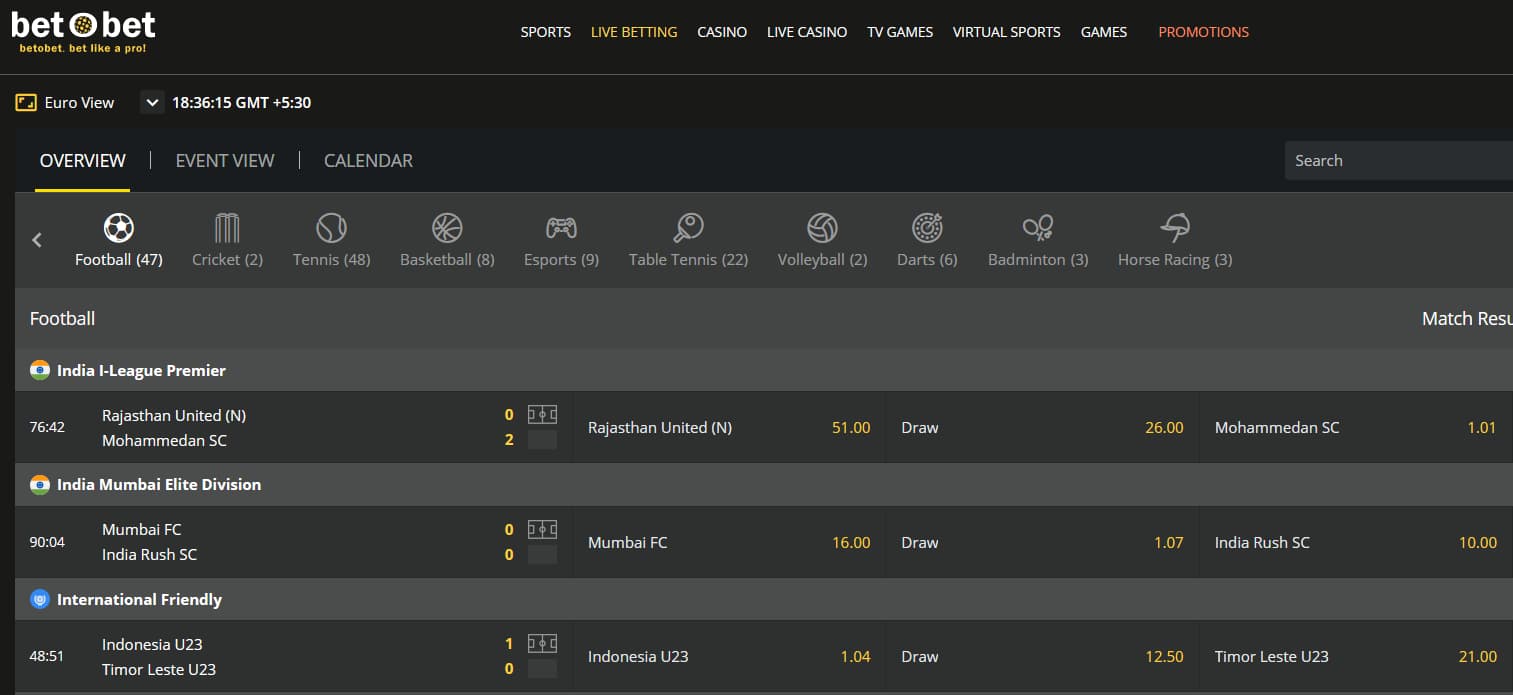Open the GAMES menu
This screenshot has height=695, width=1513.
1104,32
